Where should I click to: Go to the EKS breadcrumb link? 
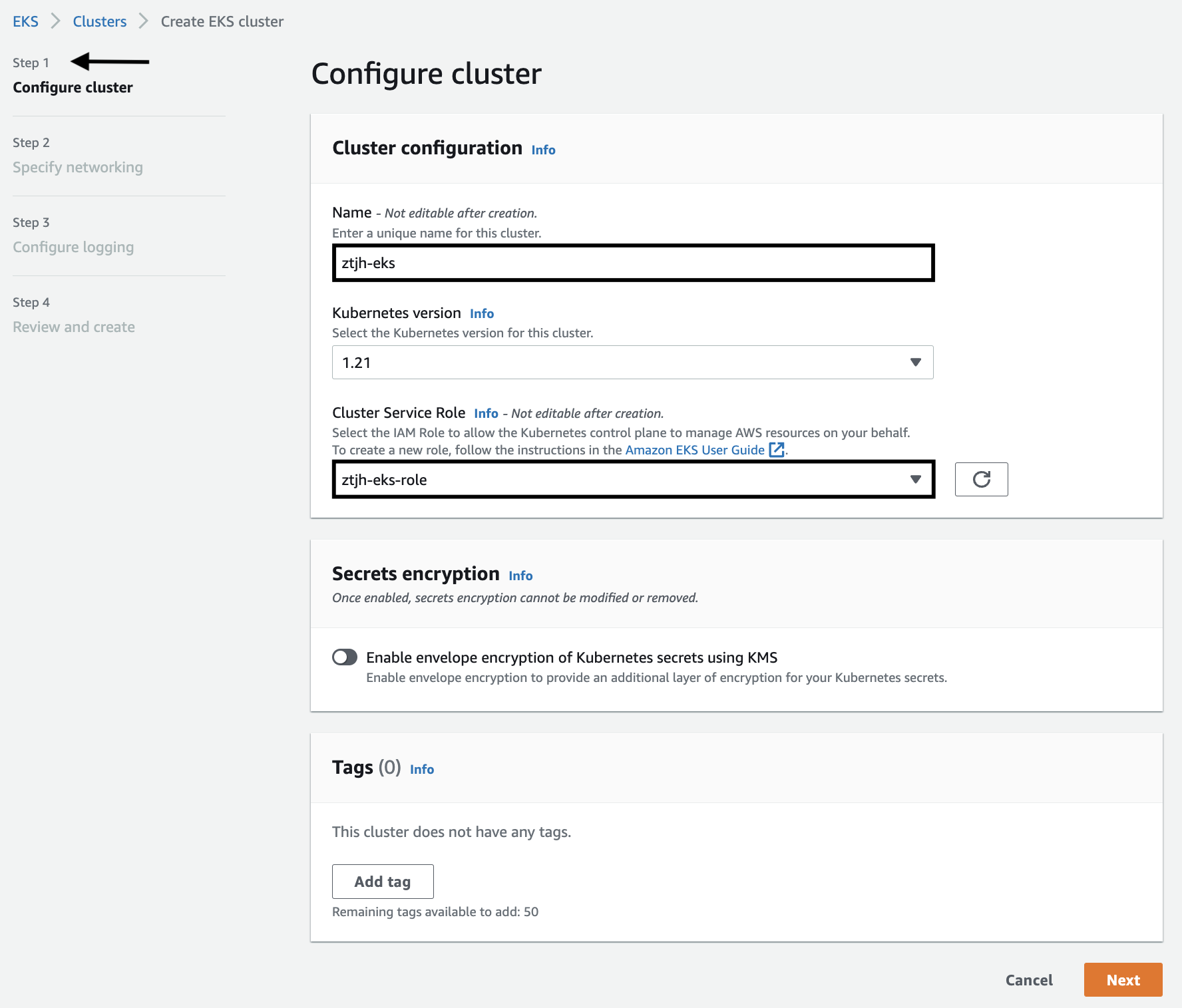pos(25,21)
